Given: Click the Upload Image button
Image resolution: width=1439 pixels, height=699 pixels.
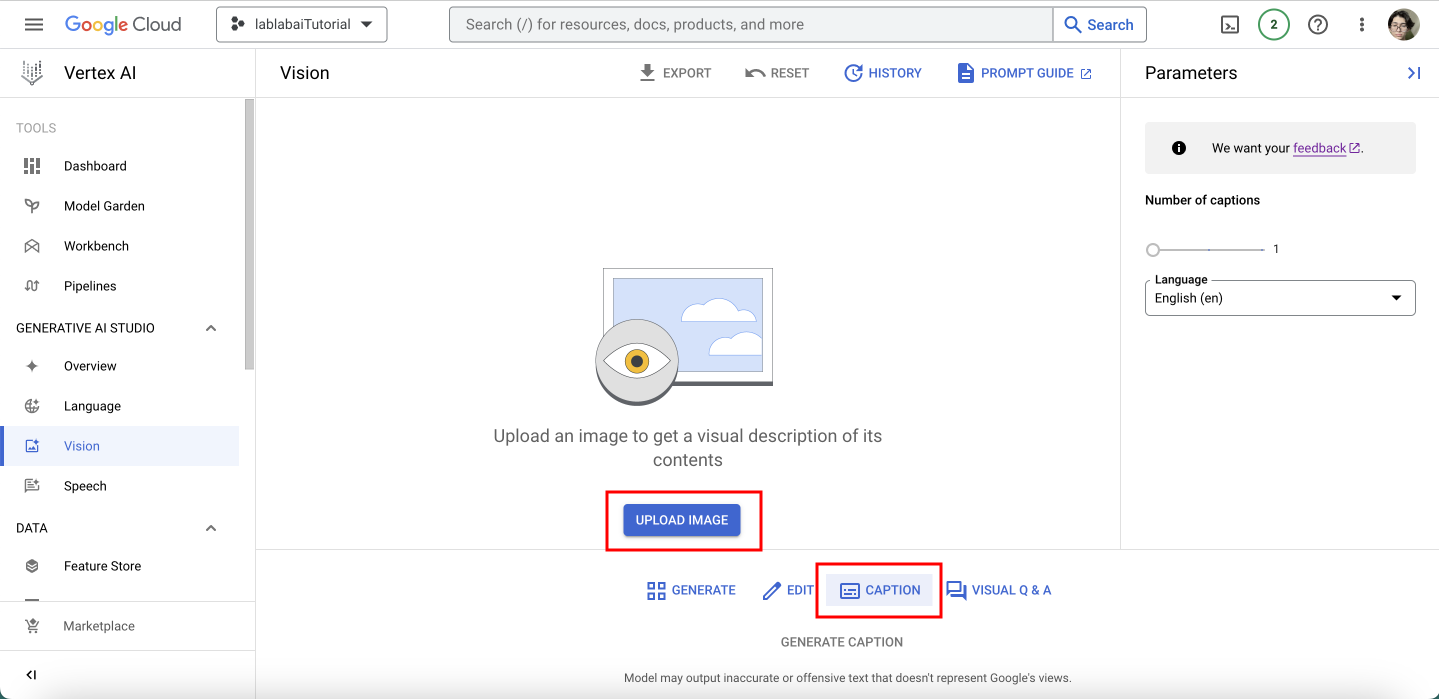Looking at the screenshot, I should (682, 520).
